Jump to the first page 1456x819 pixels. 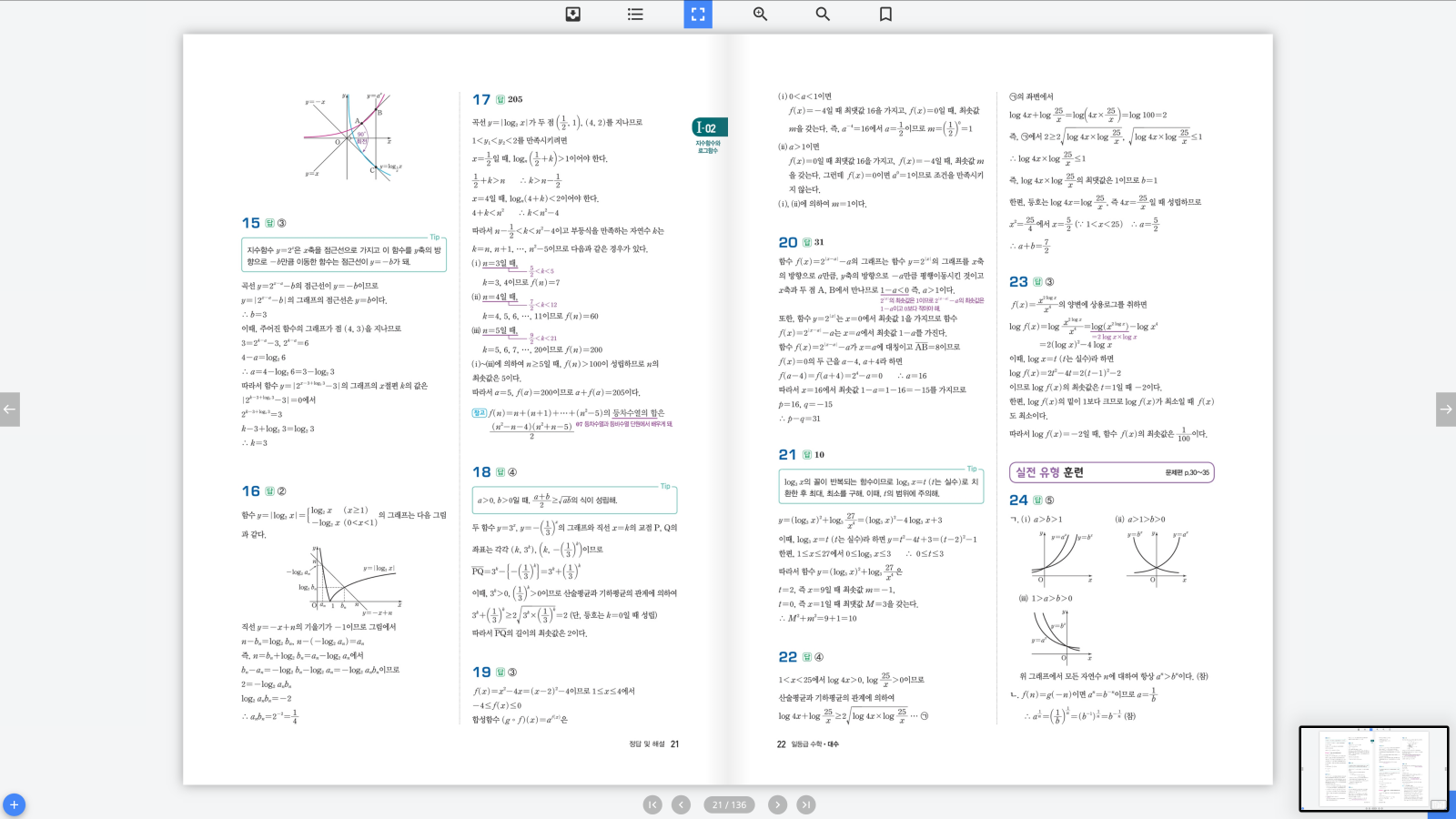click(x=652, y=804)
